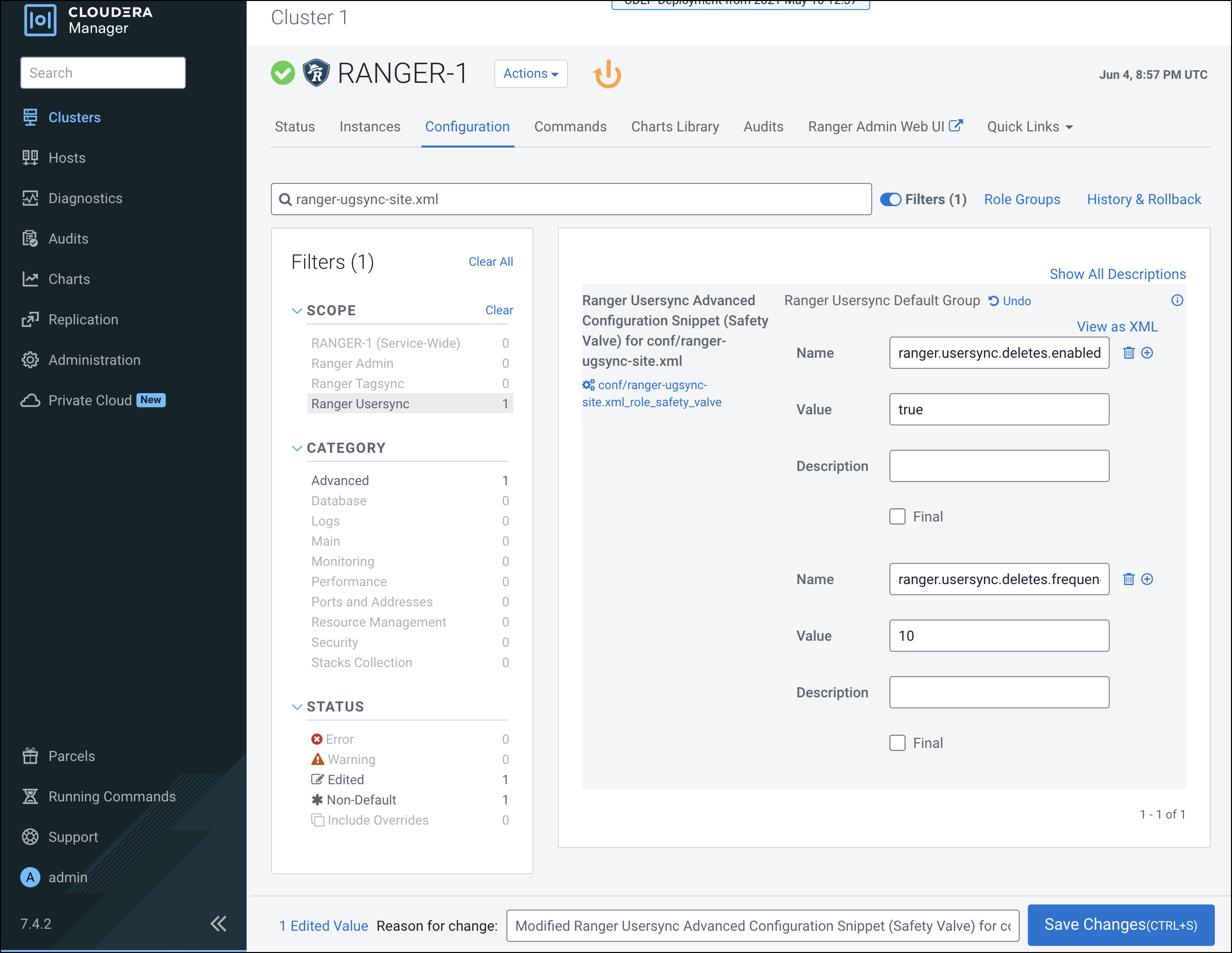The width and height of the screenshot is (1232, 953).
Task: Open Ranger Admin Web UI external link
Action: tap(884, 126)
